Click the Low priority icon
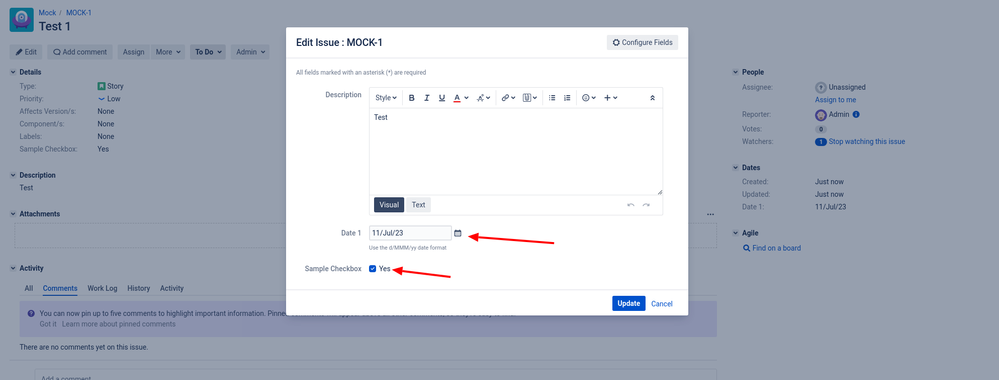Image resolution: width=999 pixels, height=380 pixels. click(x=101, y=99)
